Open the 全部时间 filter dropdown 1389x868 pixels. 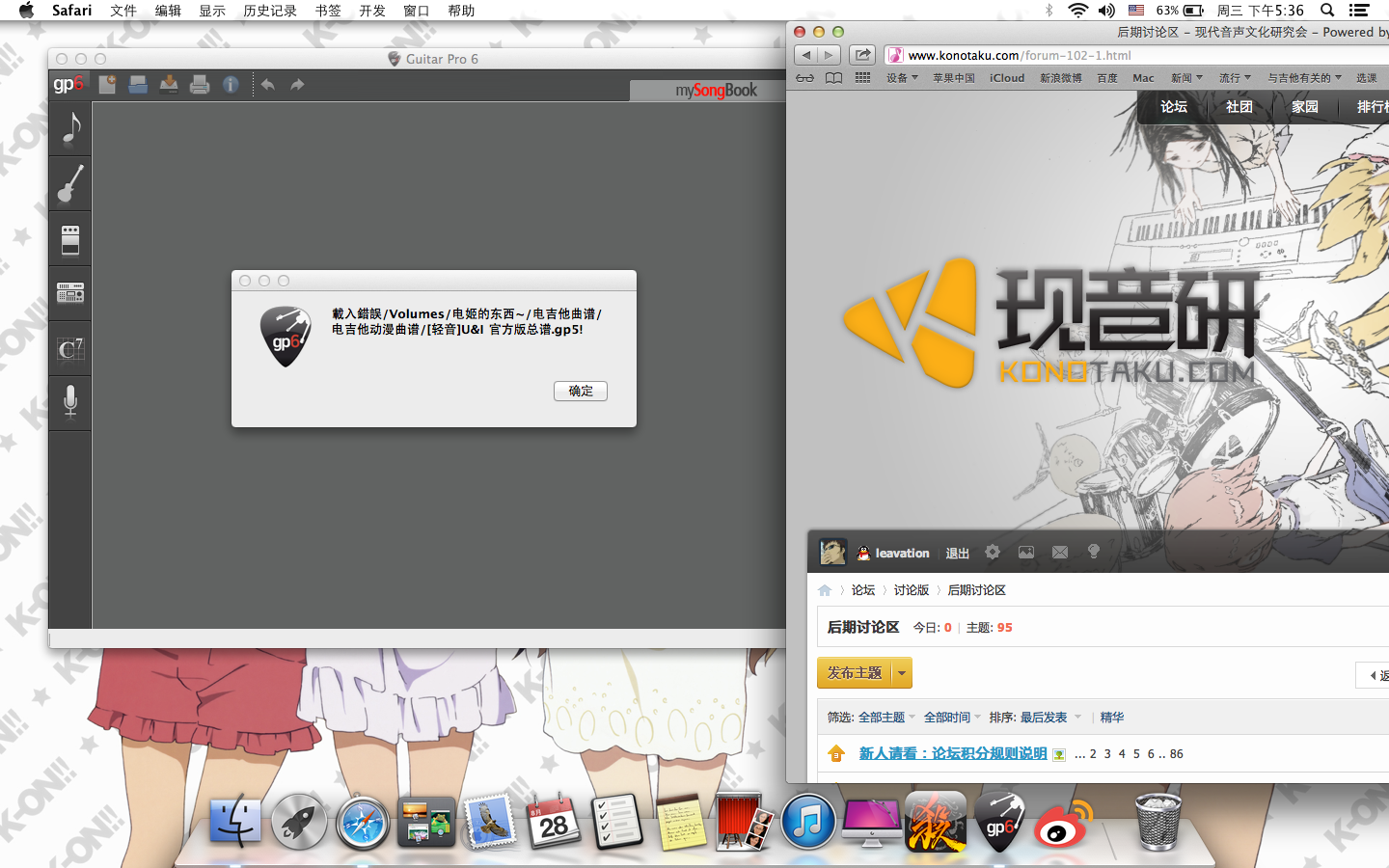pyautogui.click(x=952, y=718)
